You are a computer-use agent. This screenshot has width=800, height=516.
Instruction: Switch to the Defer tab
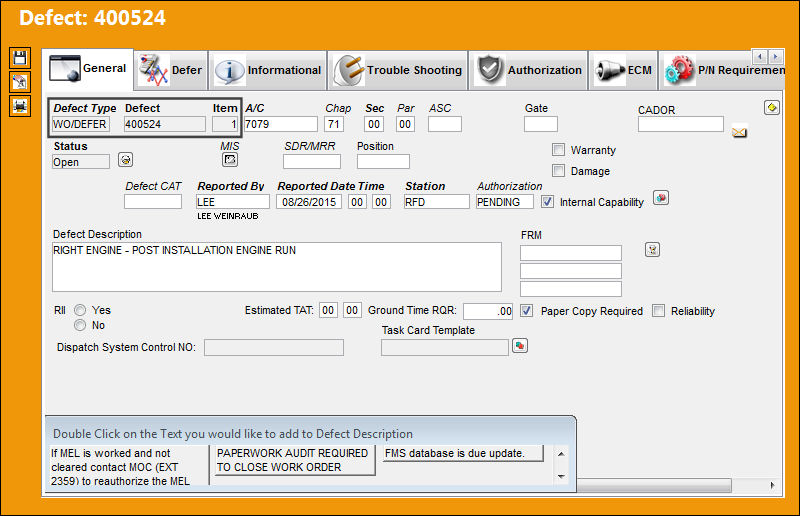click(171, 70)
